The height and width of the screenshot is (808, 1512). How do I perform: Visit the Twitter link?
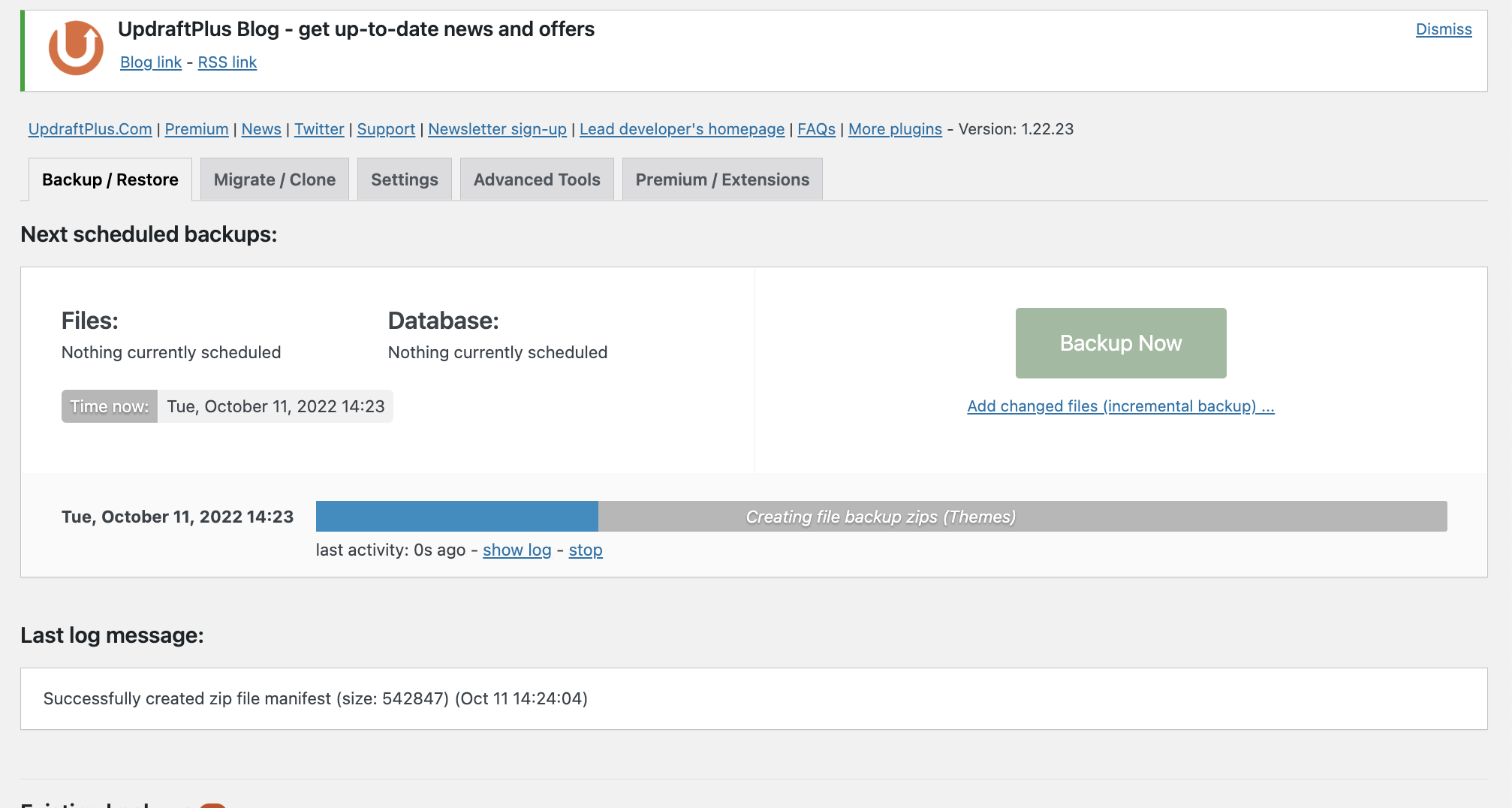click(x=319, y=129)
